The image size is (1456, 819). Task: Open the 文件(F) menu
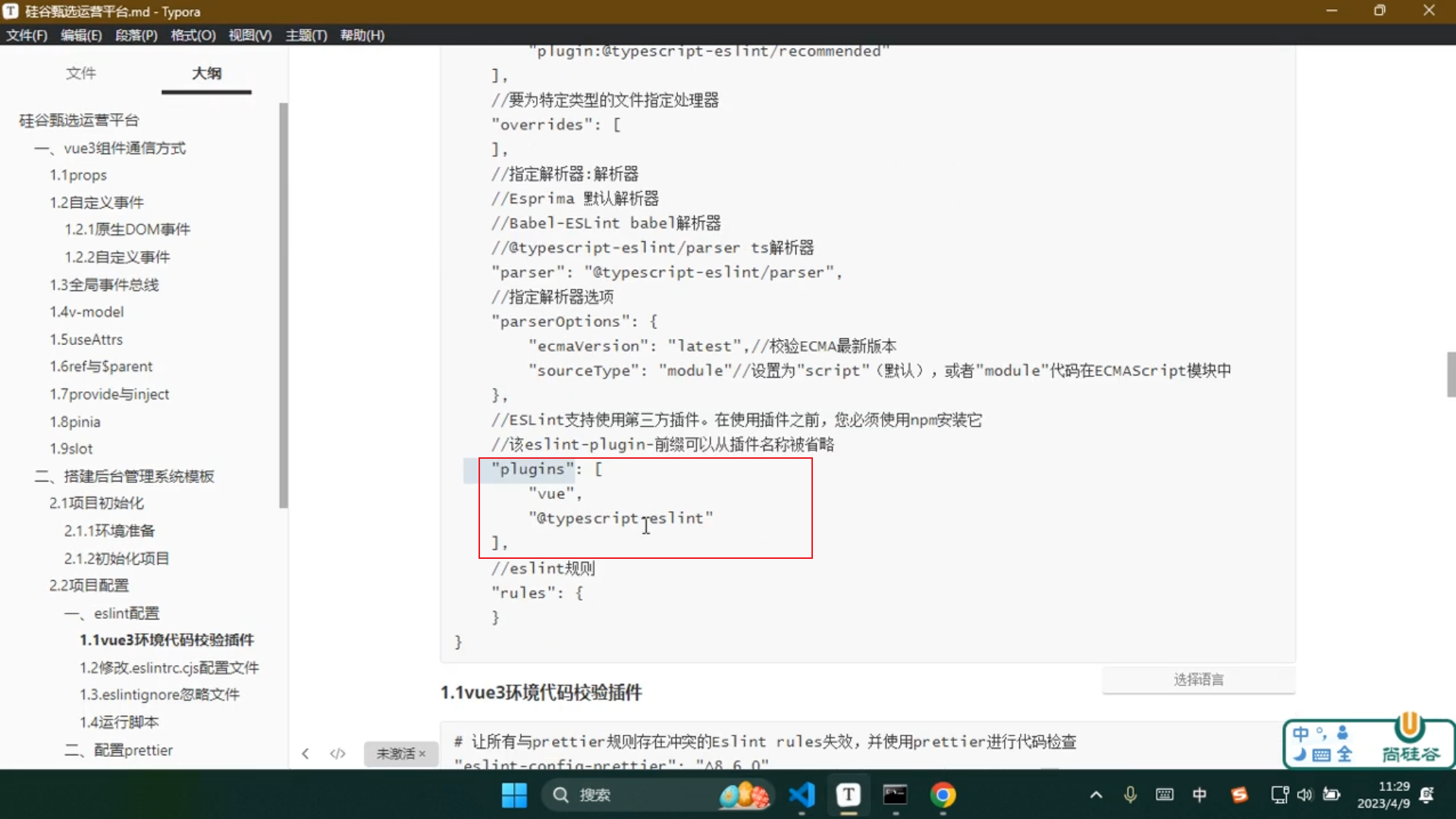[27, 35]
